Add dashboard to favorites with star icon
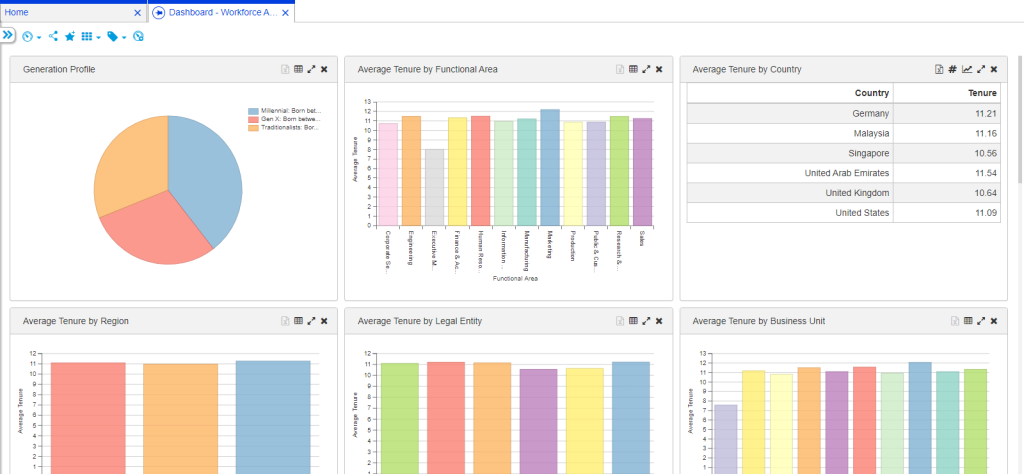Screen dimensions: 1024x474 (x=70, y=36)
